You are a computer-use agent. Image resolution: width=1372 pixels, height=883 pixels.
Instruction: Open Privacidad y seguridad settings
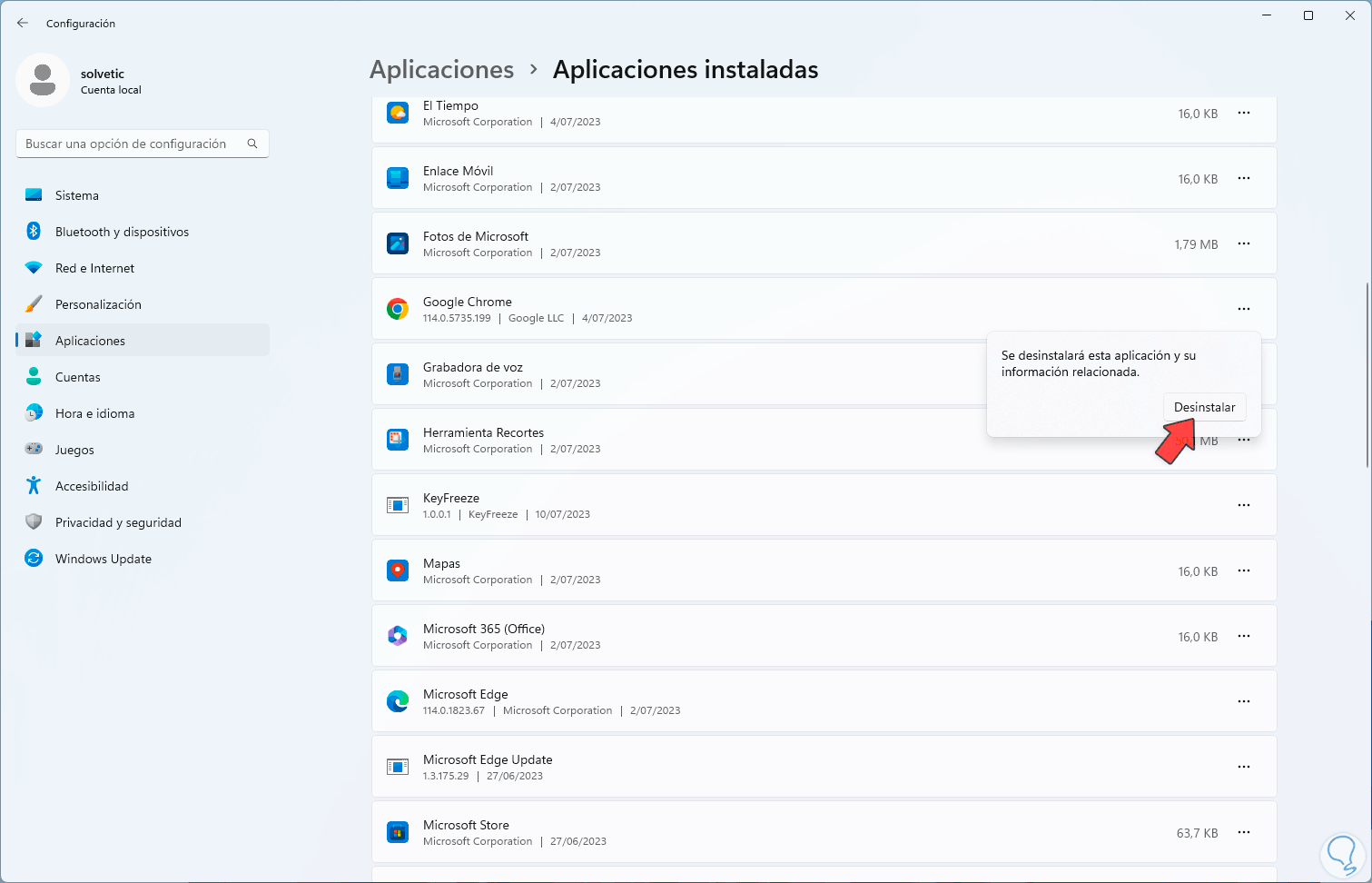(143, 522)
